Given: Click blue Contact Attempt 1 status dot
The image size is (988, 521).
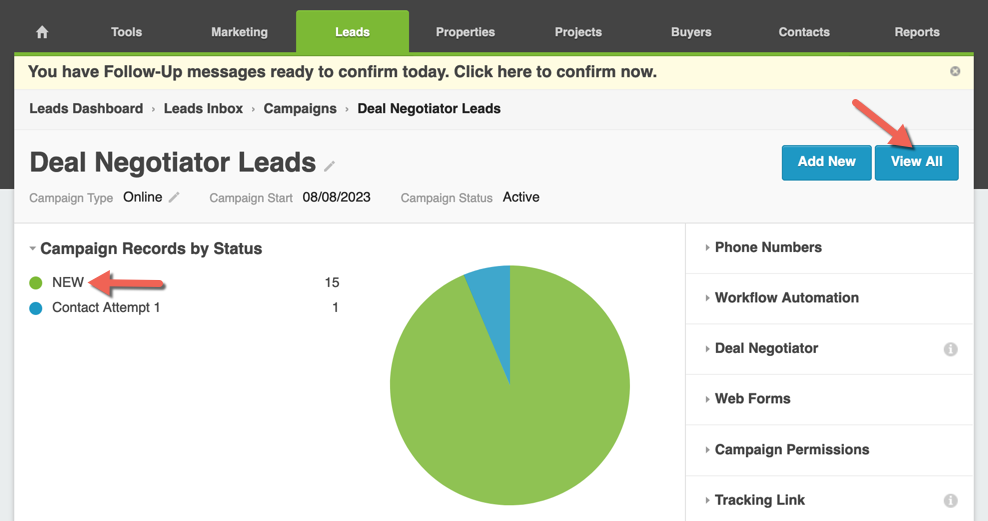Looking at the screenshot, I should coord(36,308).
